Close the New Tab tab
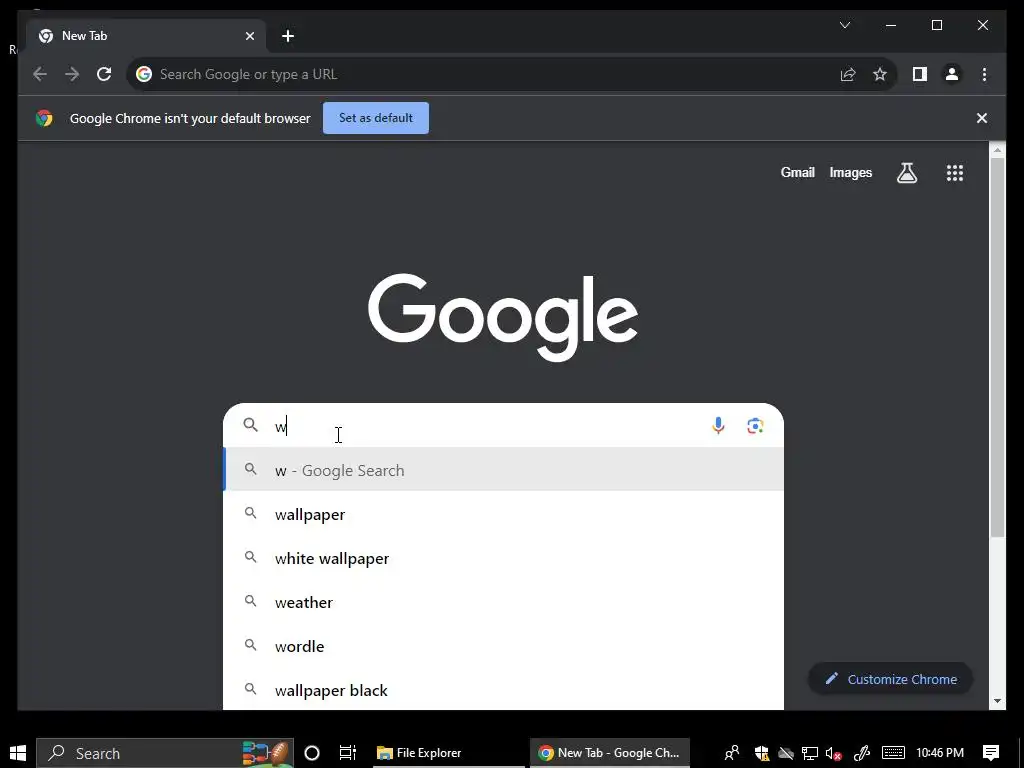1024x768 pixels. pyautogui.click(x=249, y=36)
